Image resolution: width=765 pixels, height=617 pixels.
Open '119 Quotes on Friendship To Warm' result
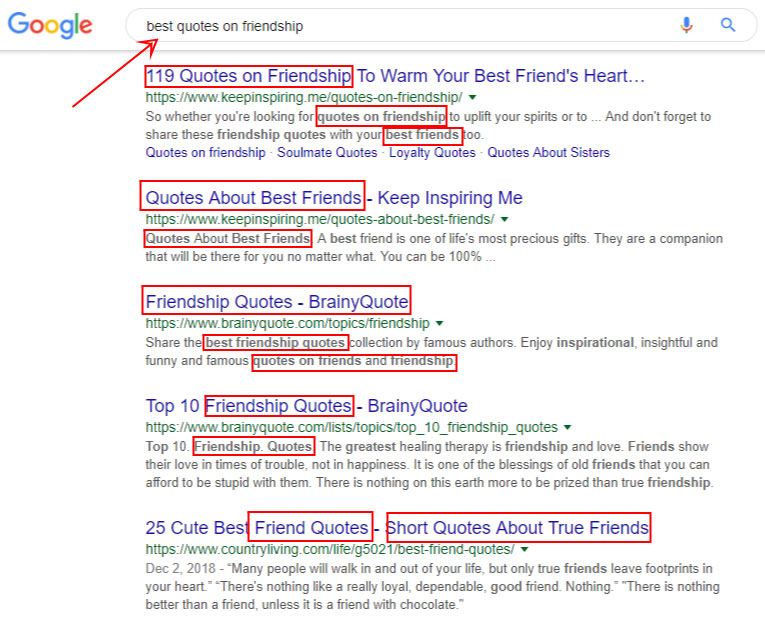(395, 76)
